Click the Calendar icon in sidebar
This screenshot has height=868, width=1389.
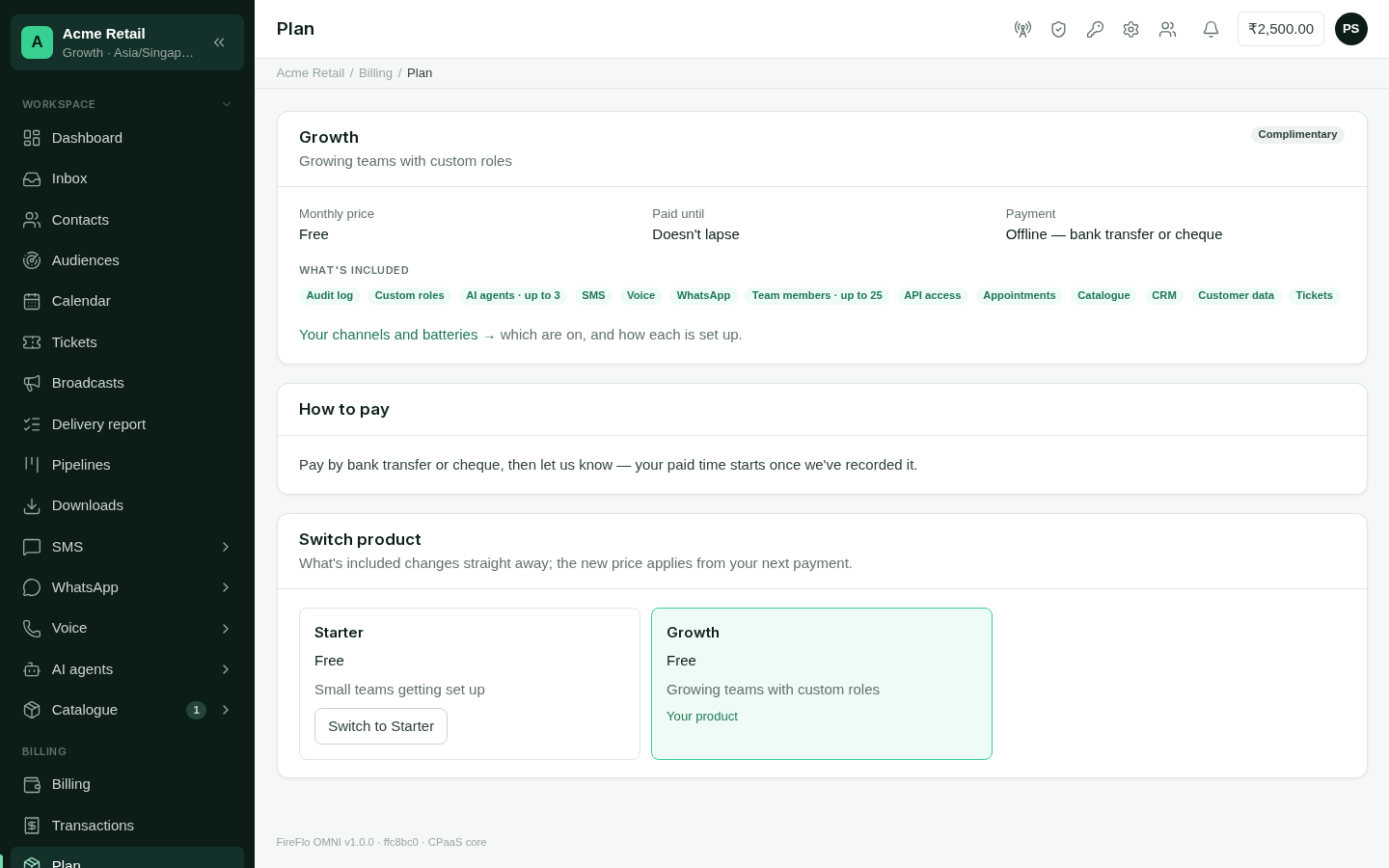(x=32, y=301)
